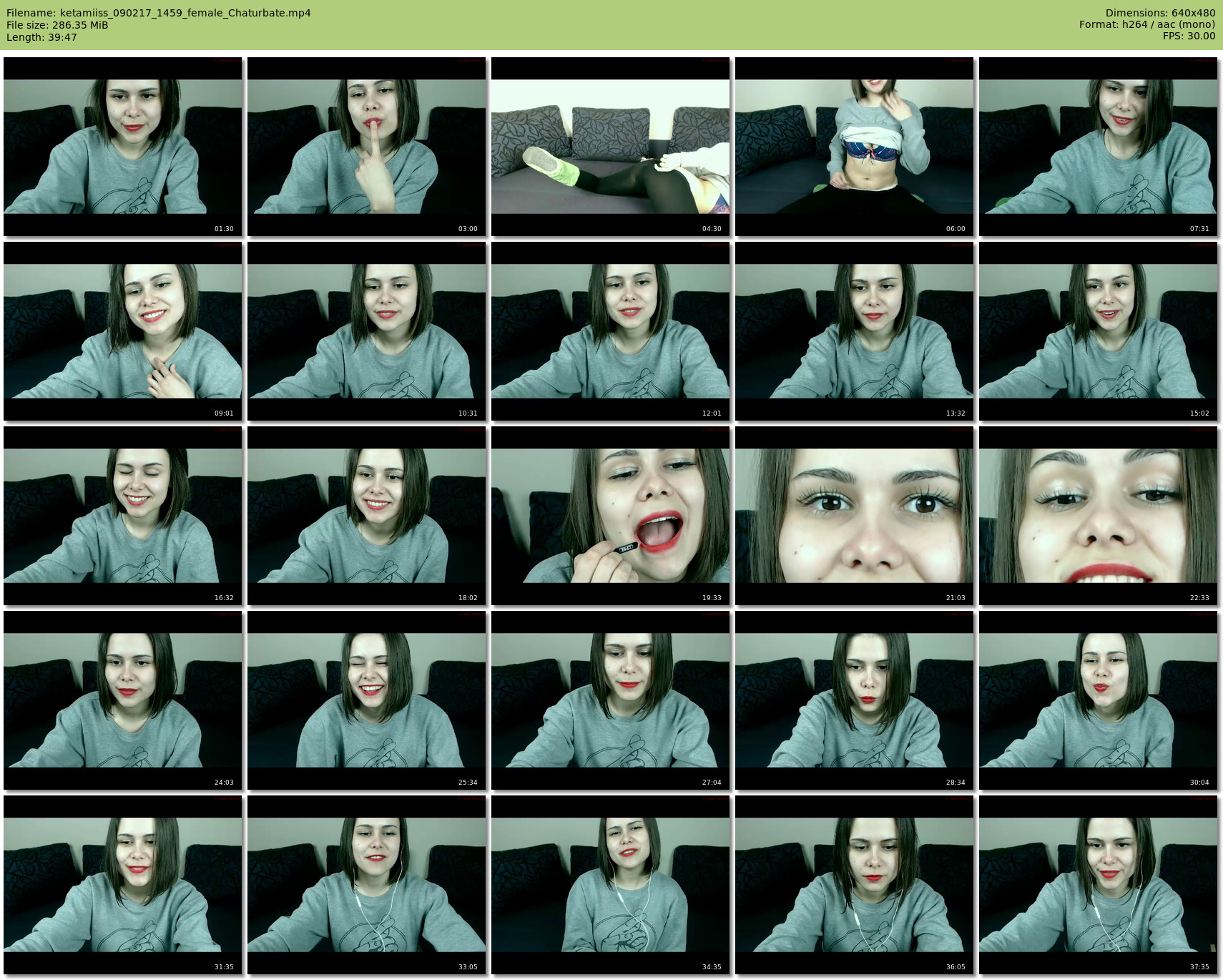Screen dimensions: 1223x980
Task: Open the frame stamped 33:05
Action: pyautogui.click(x=367, y=885)
